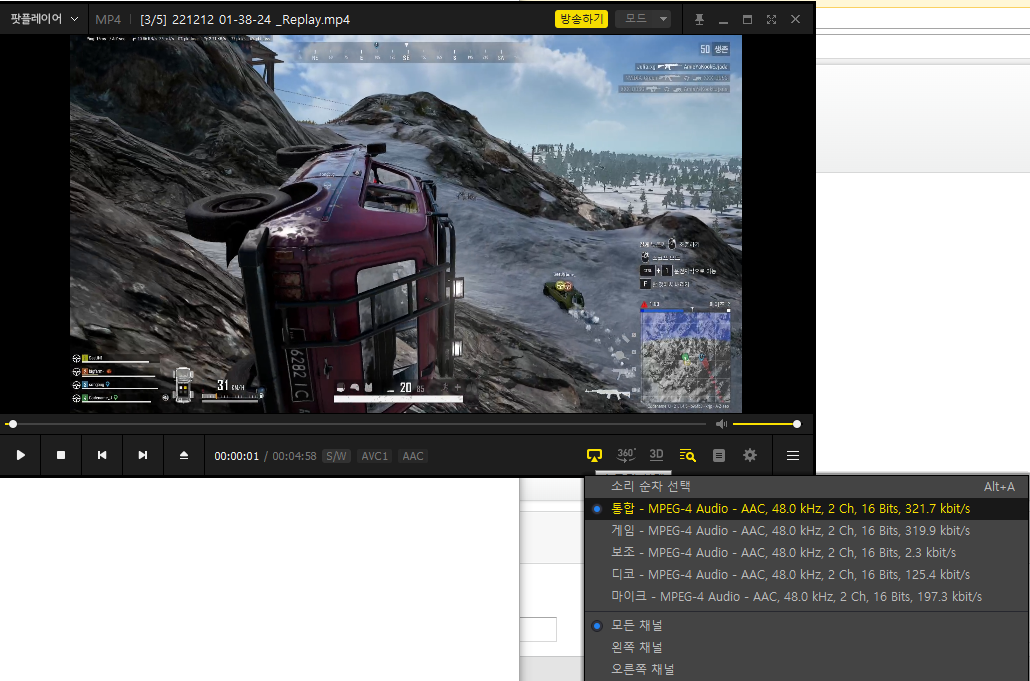The image size is (1030, 681).
Task: Play the video
Action: tap(20, 455)
